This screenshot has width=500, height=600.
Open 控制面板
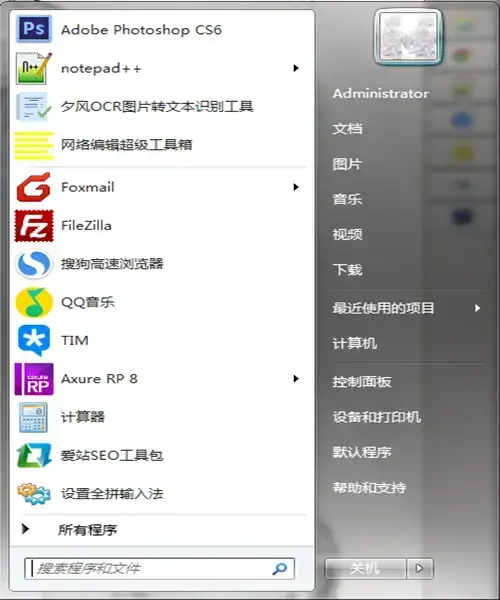pos(362,382)
